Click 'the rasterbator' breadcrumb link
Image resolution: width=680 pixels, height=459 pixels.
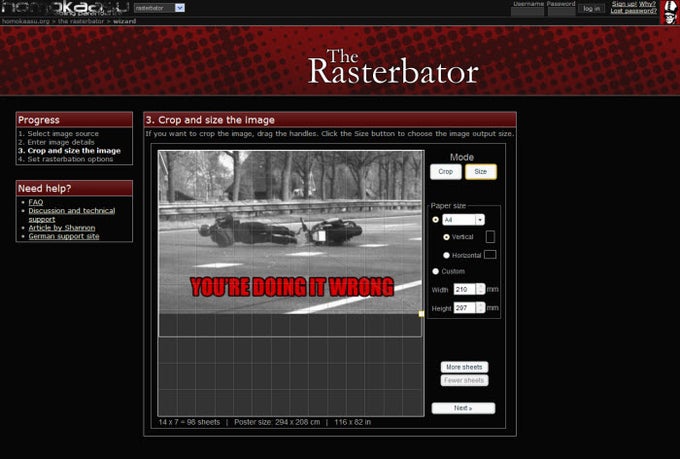coord(81,21)
